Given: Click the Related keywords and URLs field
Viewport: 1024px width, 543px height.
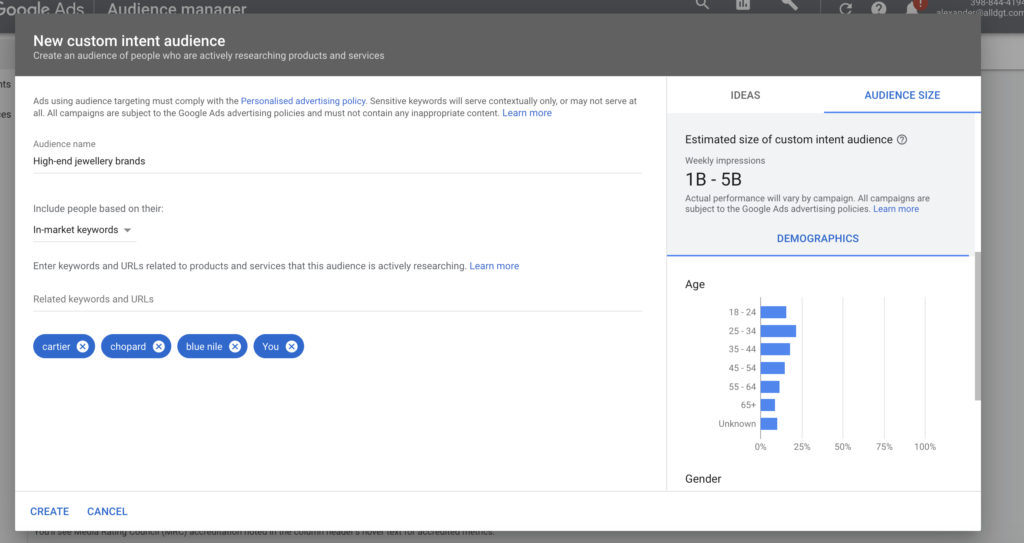Looking at the screenshot, I should click(338, 299).
